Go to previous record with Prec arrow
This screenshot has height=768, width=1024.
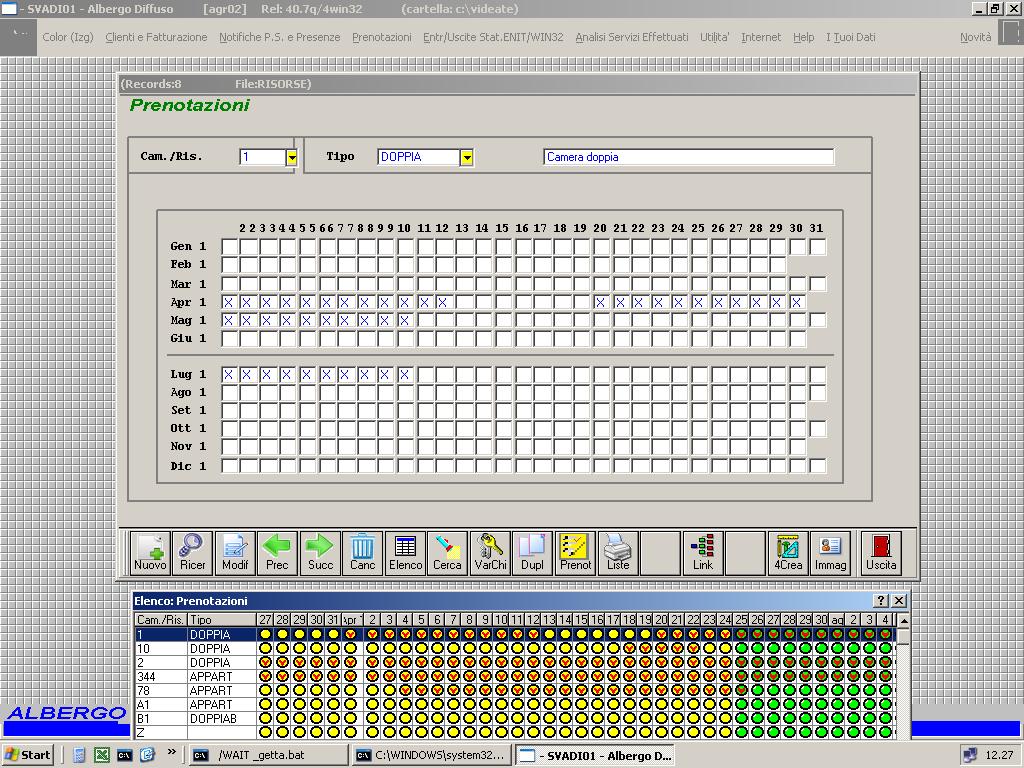click(277, 553)
